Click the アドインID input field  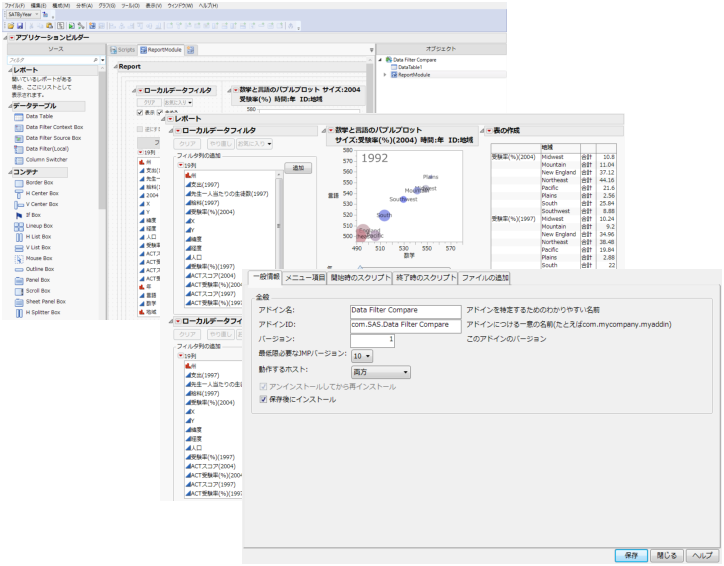click(406, 325)
